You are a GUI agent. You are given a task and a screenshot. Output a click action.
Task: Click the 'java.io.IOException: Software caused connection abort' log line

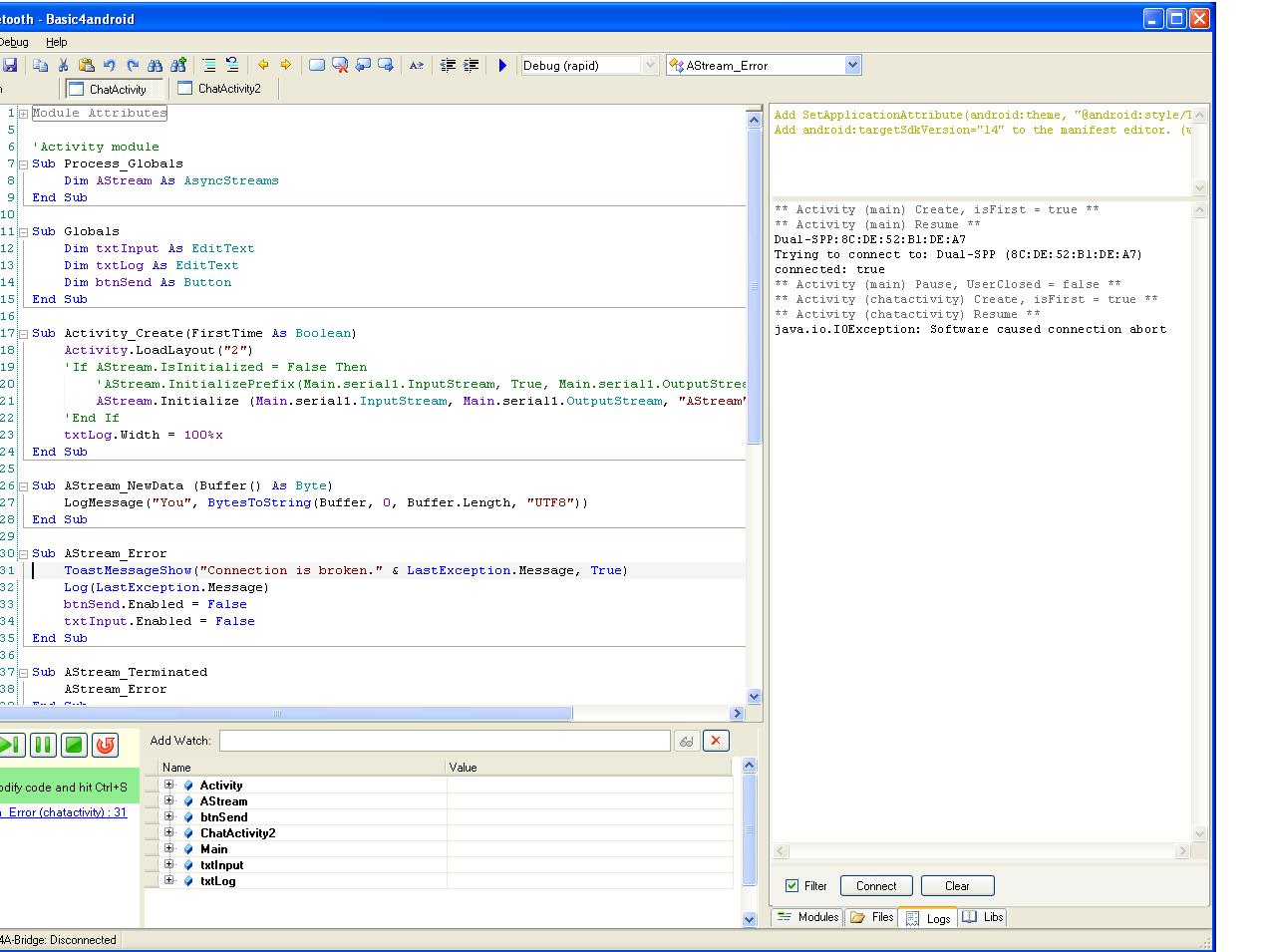pos(970,329)
